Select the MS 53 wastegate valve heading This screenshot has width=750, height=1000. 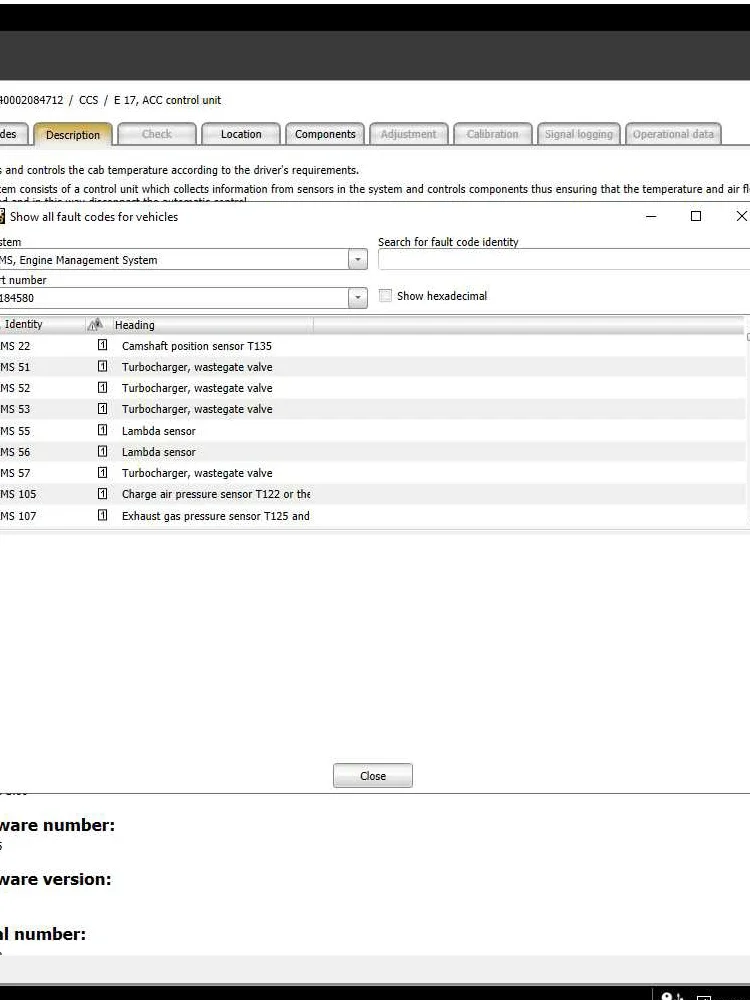197,409
